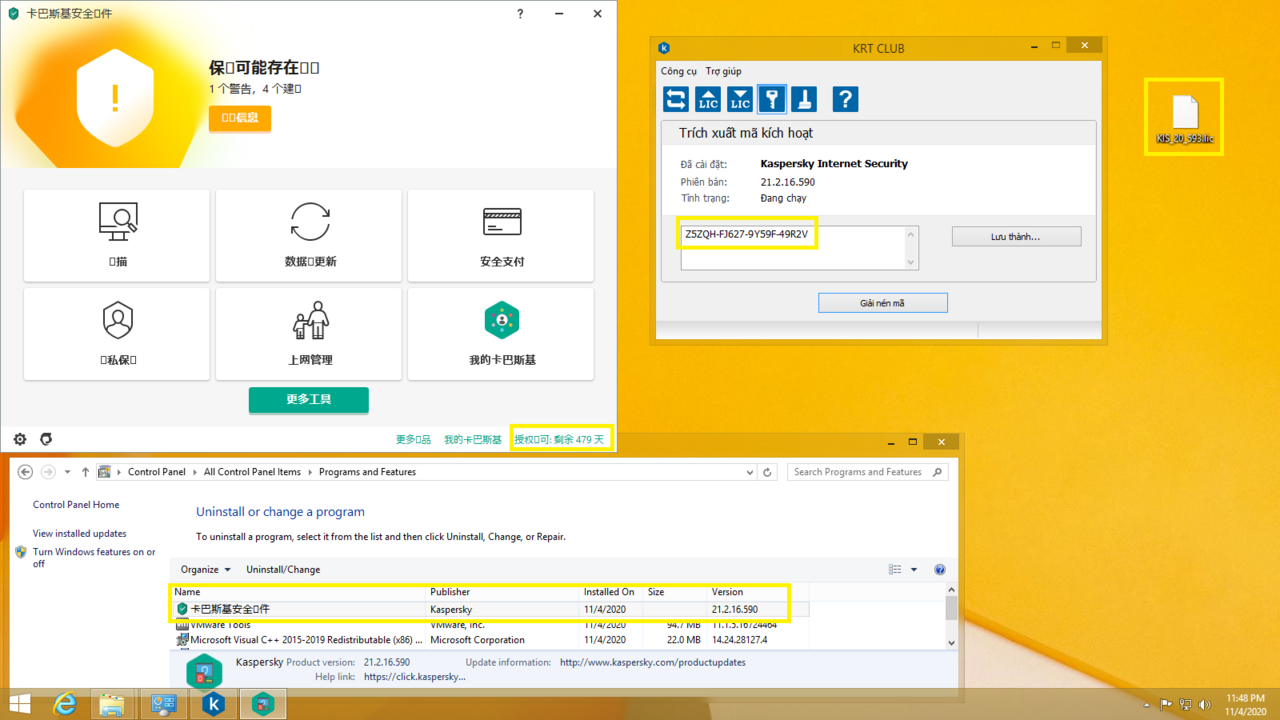This screenshot has height=720, width=1280.
Task: Open the recent locations dropdown beside Forward arrow
Action: tap(67, 472)
